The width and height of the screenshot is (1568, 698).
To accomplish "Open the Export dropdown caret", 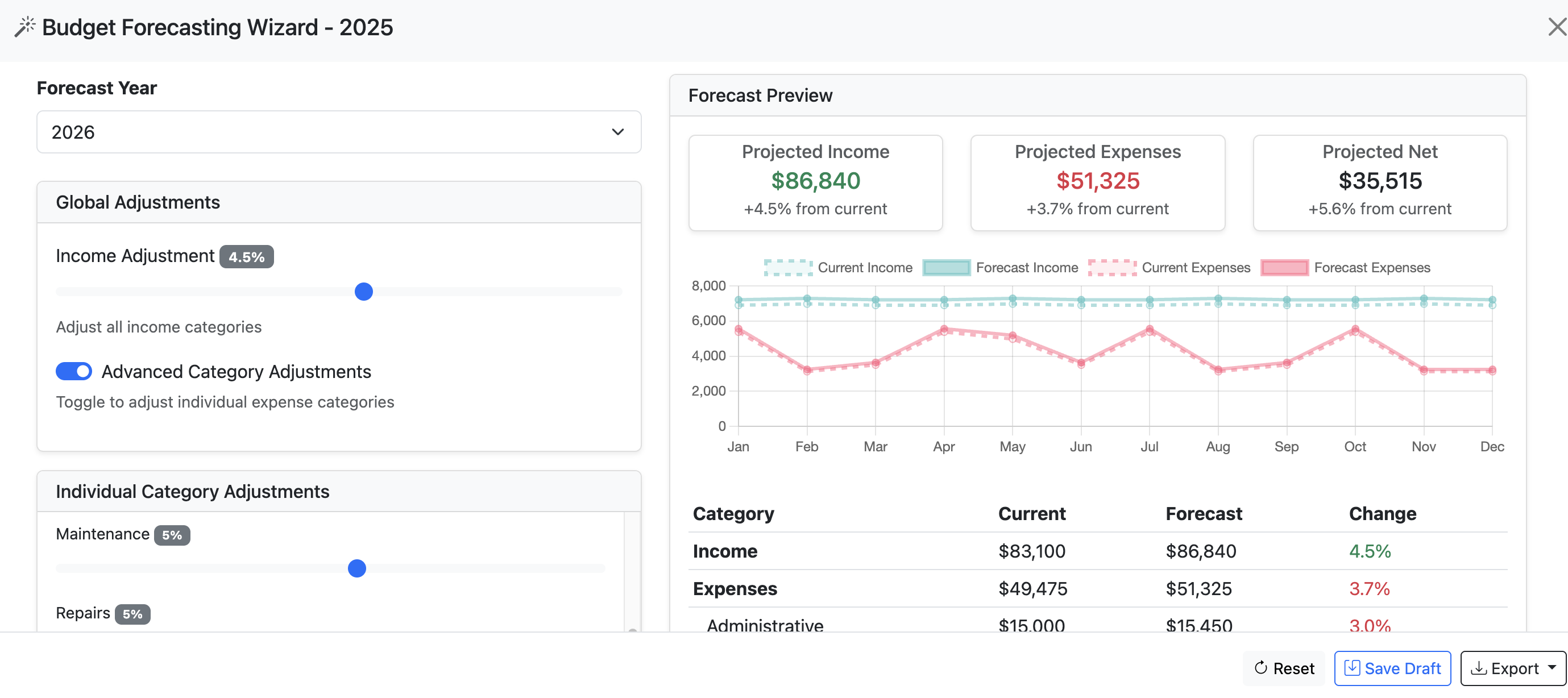I will [1552, 667].
